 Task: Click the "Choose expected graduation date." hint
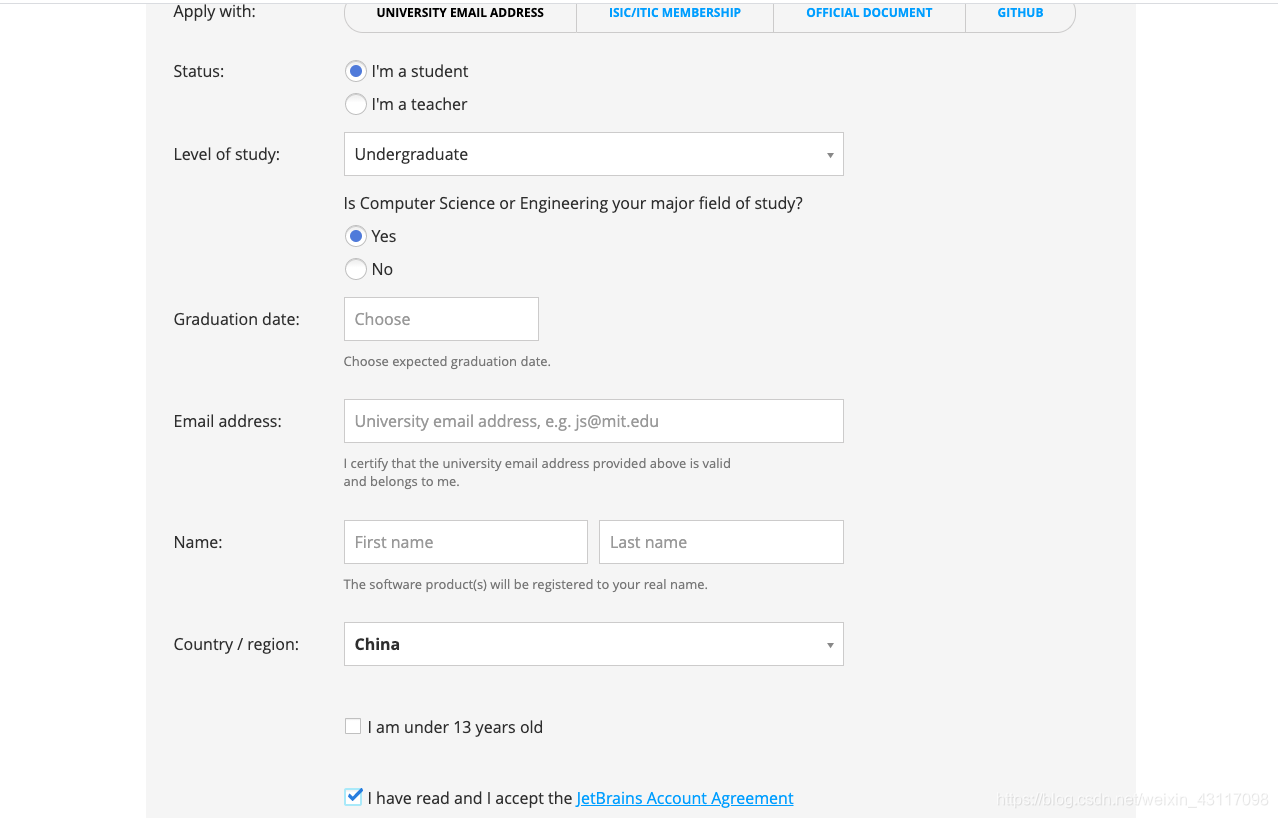coord(447,361)
